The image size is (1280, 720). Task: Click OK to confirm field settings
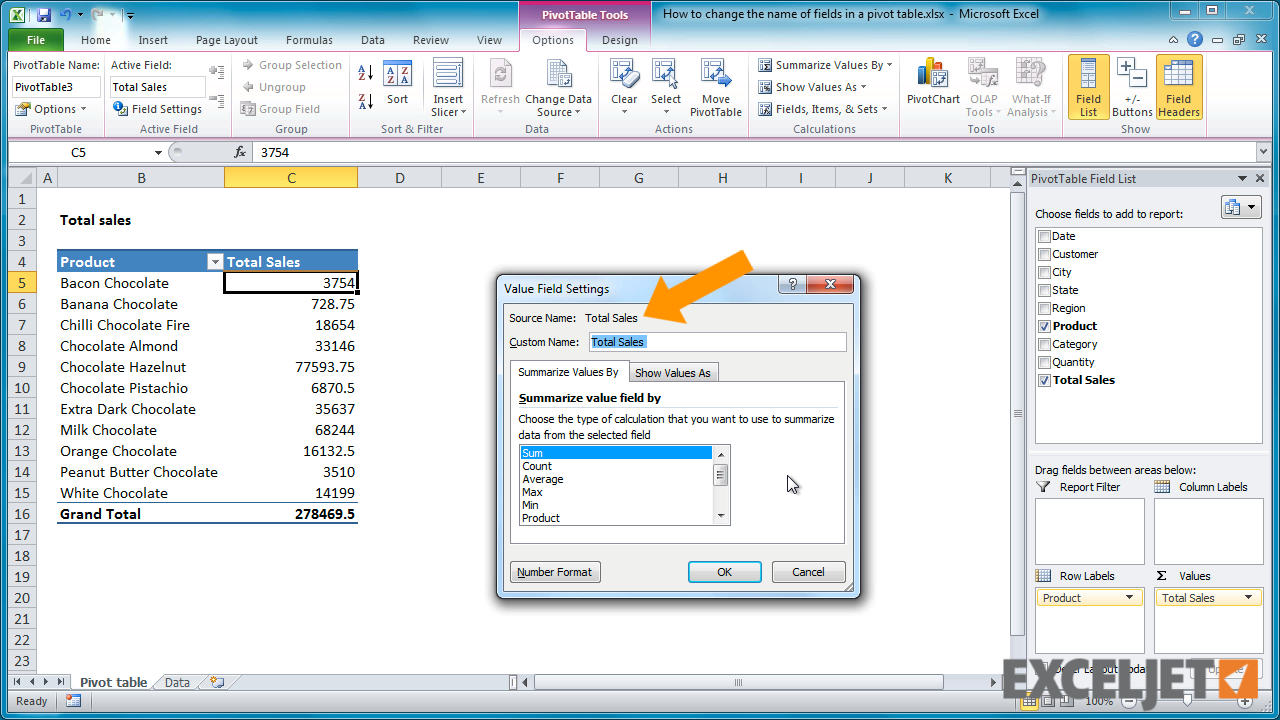click(x=724, y=571)
